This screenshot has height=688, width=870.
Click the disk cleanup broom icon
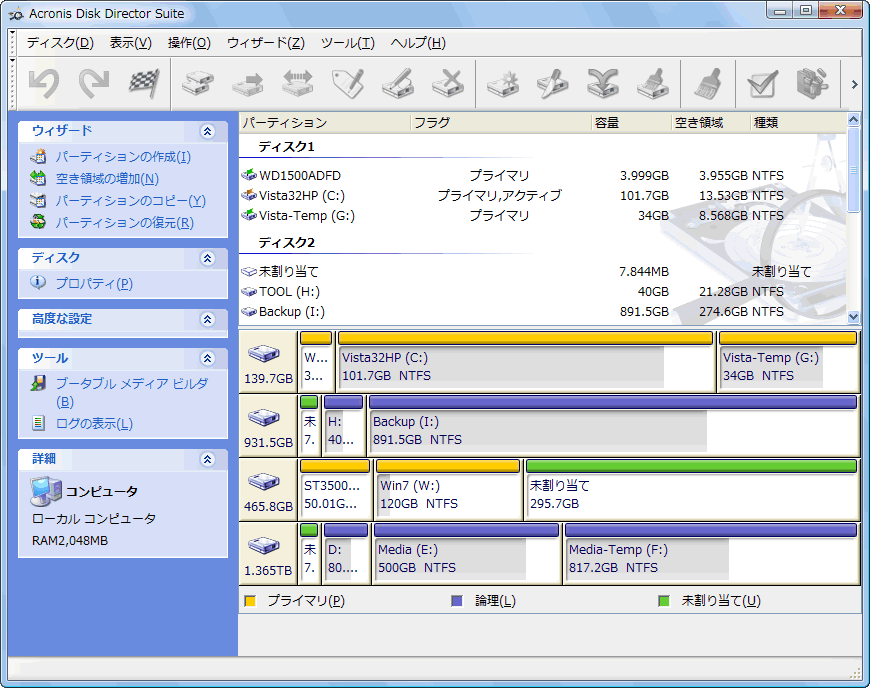click(707, 84)
